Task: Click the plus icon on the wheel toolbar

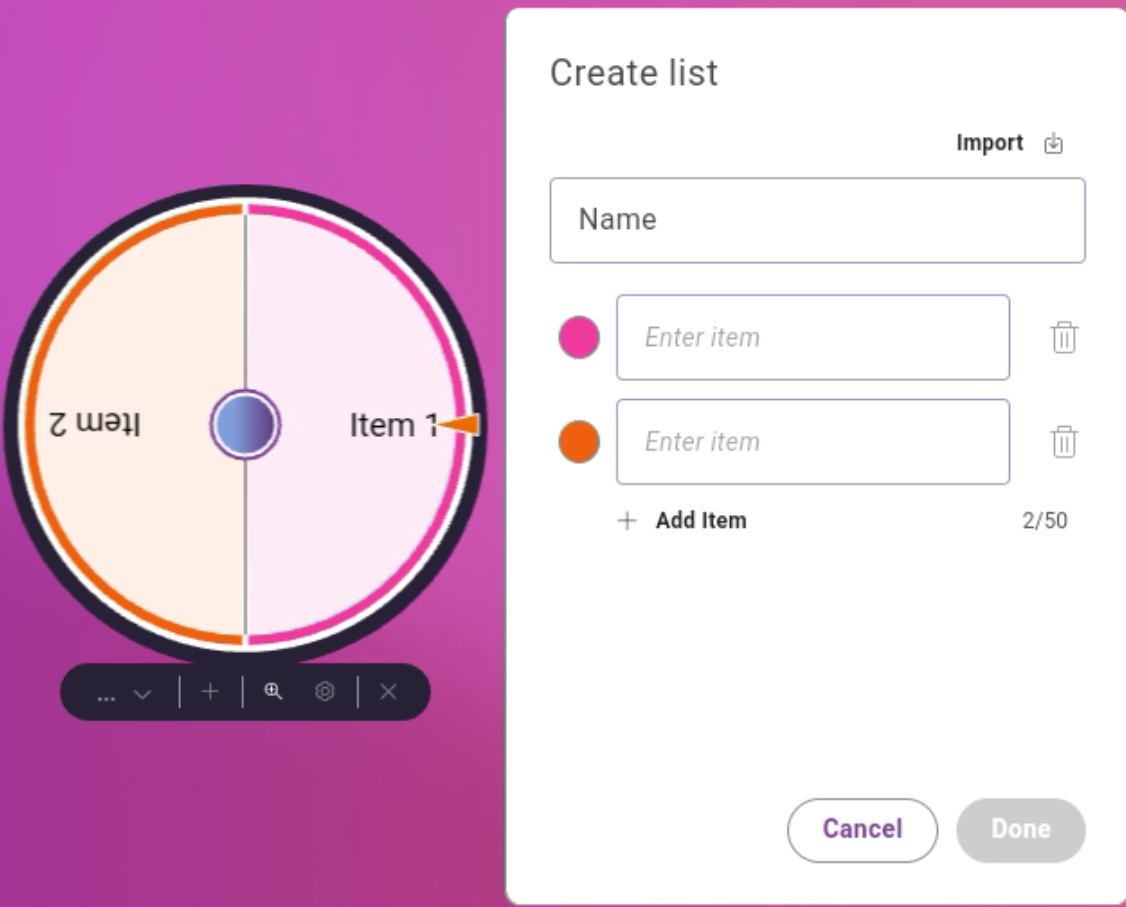Action: (x=210, y=690)
